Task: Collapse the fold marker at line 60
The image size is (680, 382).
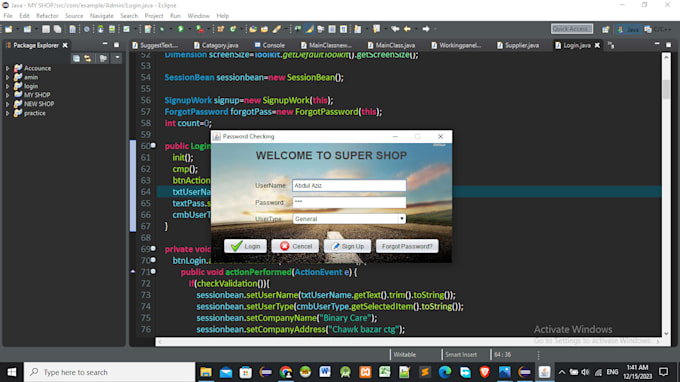Action: coord(153,146)
